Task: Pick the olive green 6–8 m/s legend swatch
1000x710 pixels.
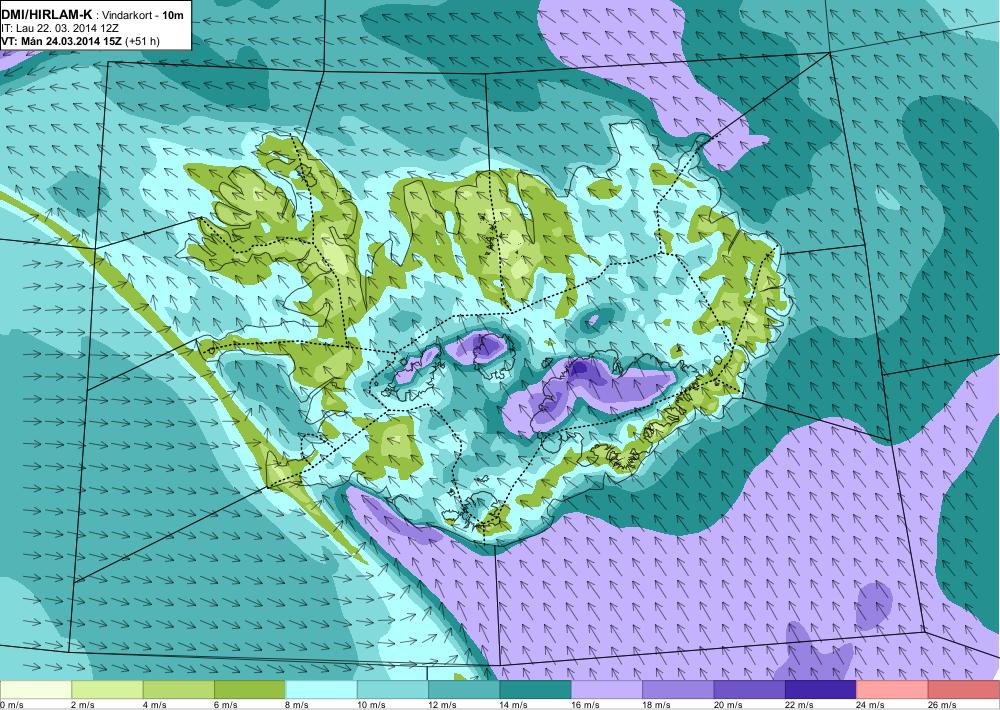Action: 250,690
